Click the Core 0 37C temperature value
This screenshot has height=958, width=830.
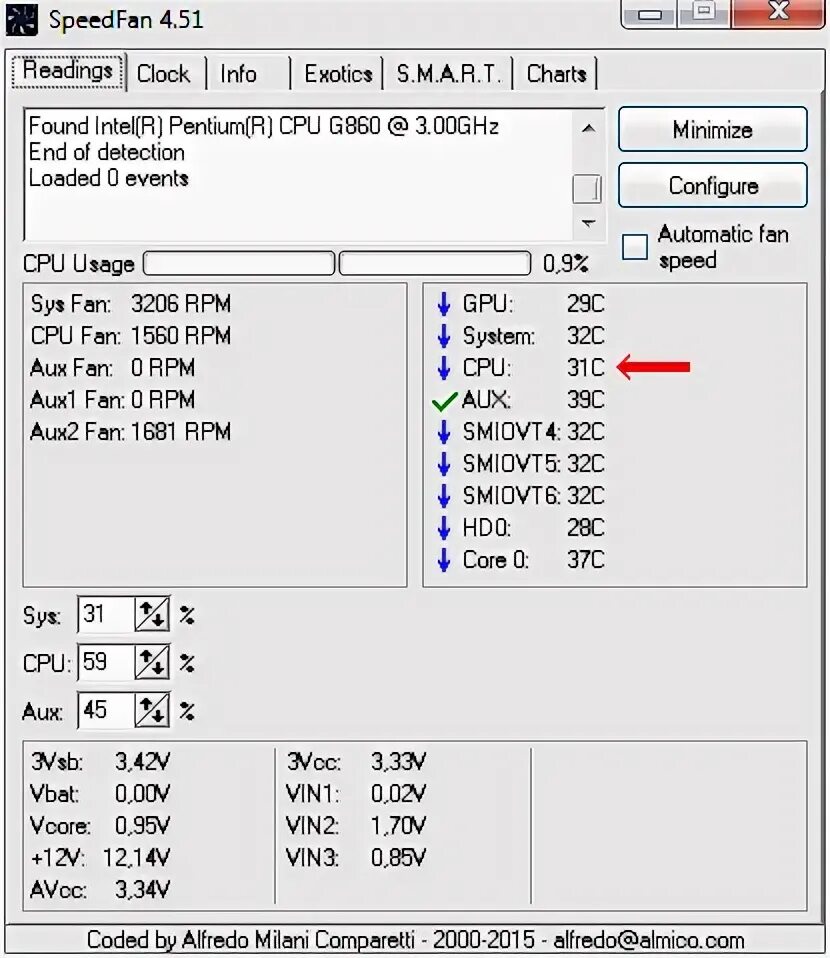tap(586, 560)
